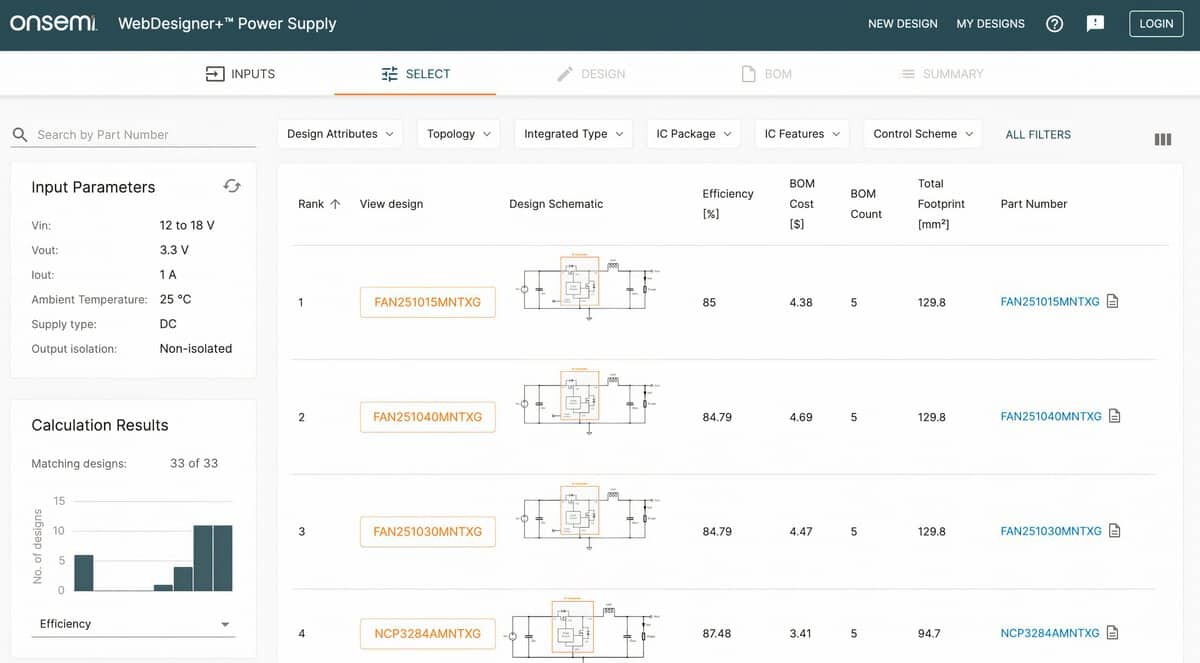1200x663 pixels.
Task: Click the LOGIN button
Action: [x=1156, y=24]
